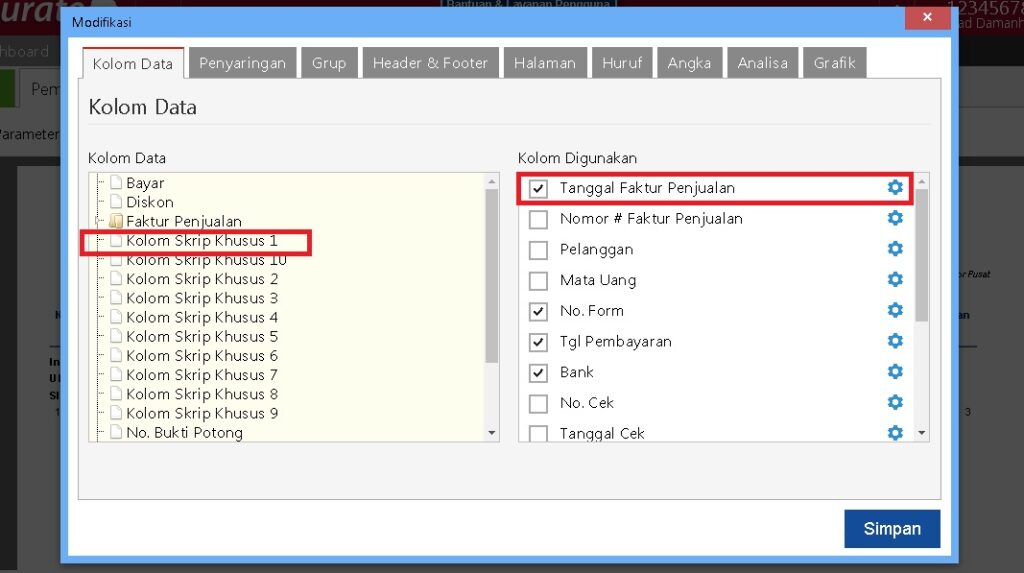Check the No. Cek column checkbox
Viewport: 1024px width, 573px height.
click(538, 404)
